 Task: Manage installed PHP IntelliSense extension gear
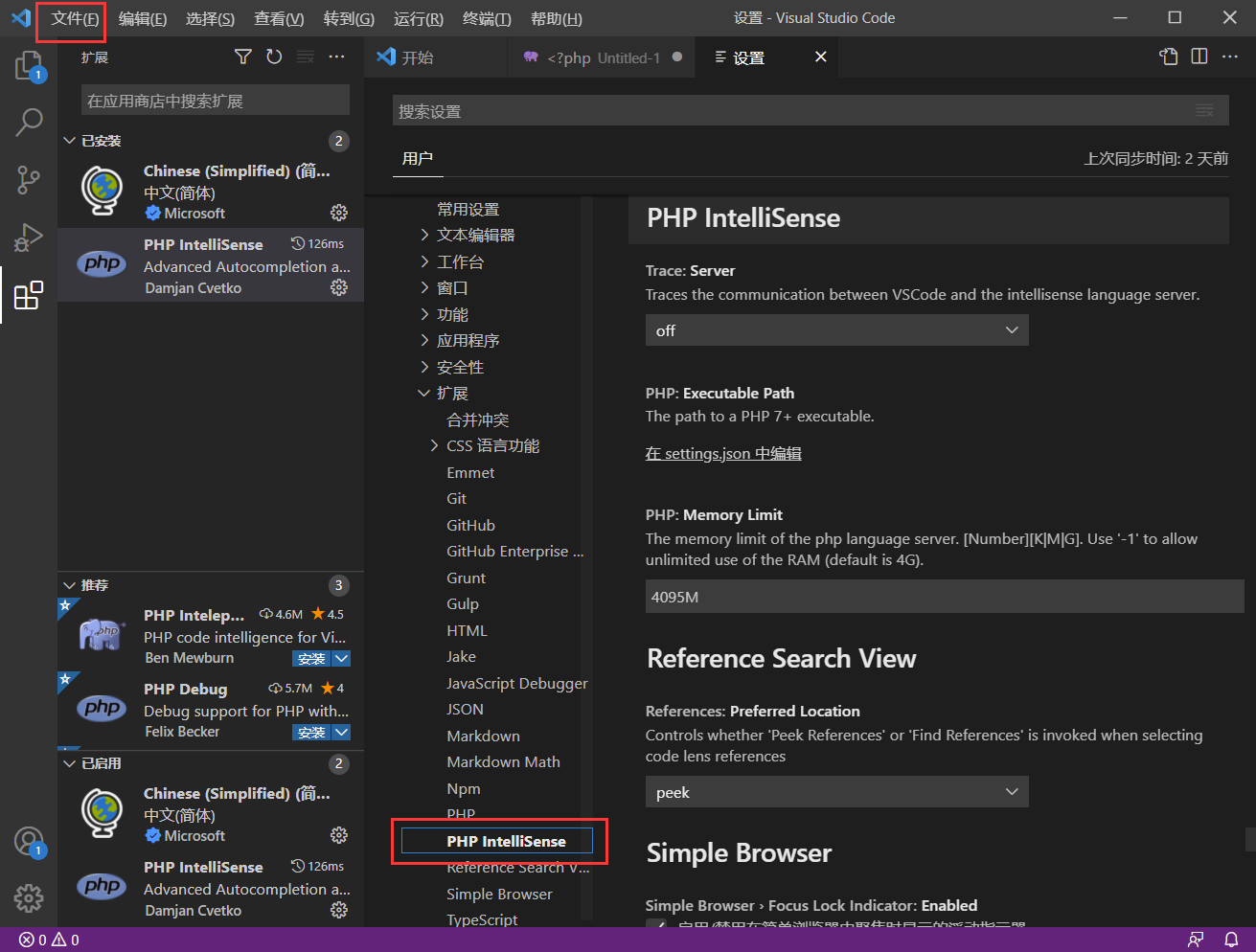(339, 287)
